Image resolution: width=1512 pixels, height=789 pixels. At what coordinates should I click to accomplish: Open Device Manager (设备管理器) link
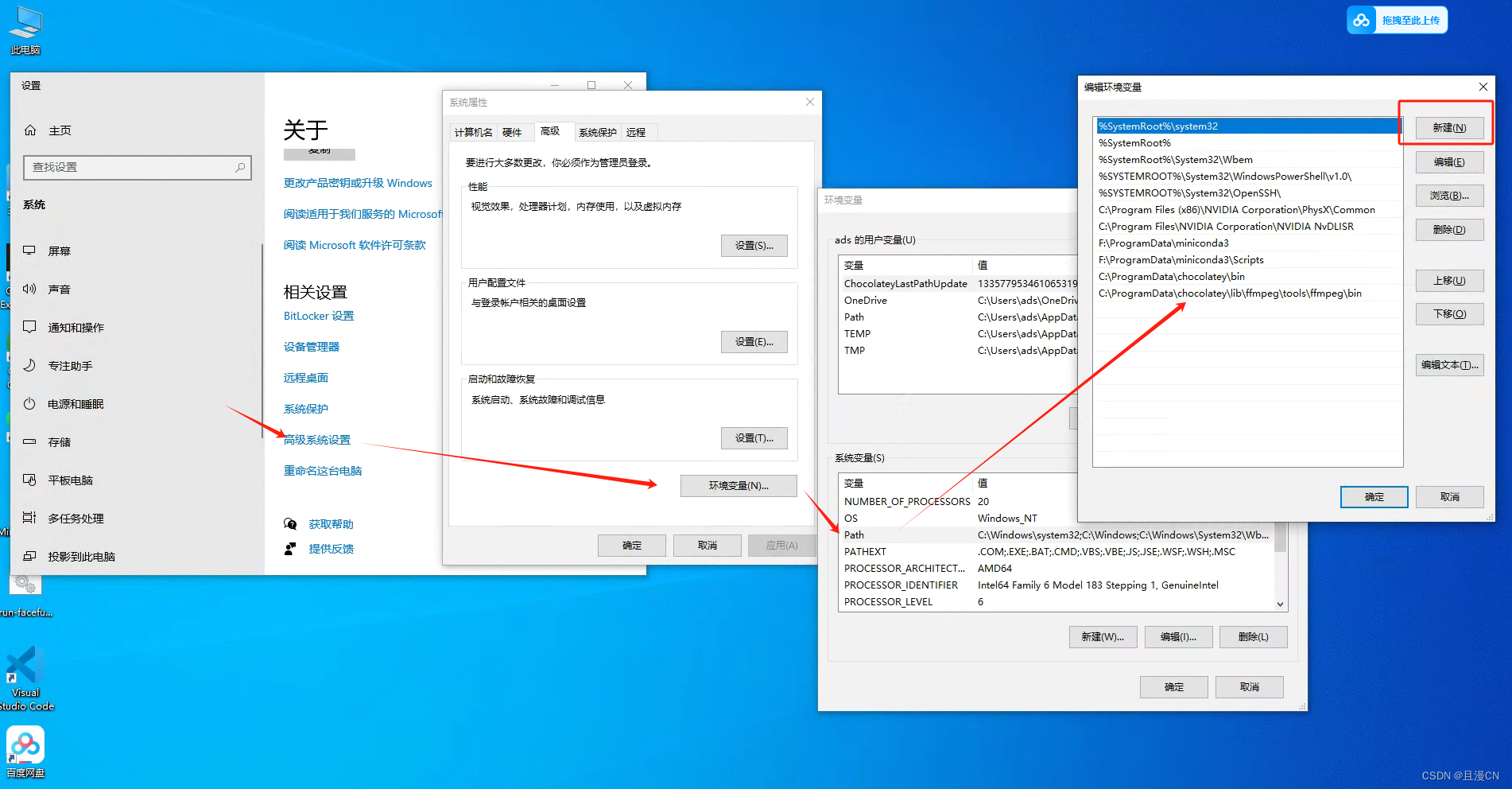[312, 347]
